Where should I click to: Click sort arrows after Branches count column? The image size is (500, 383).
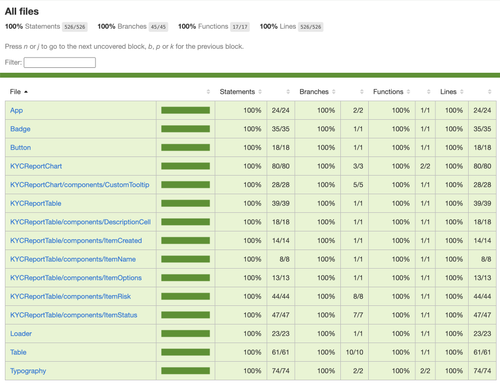(362, 92)
